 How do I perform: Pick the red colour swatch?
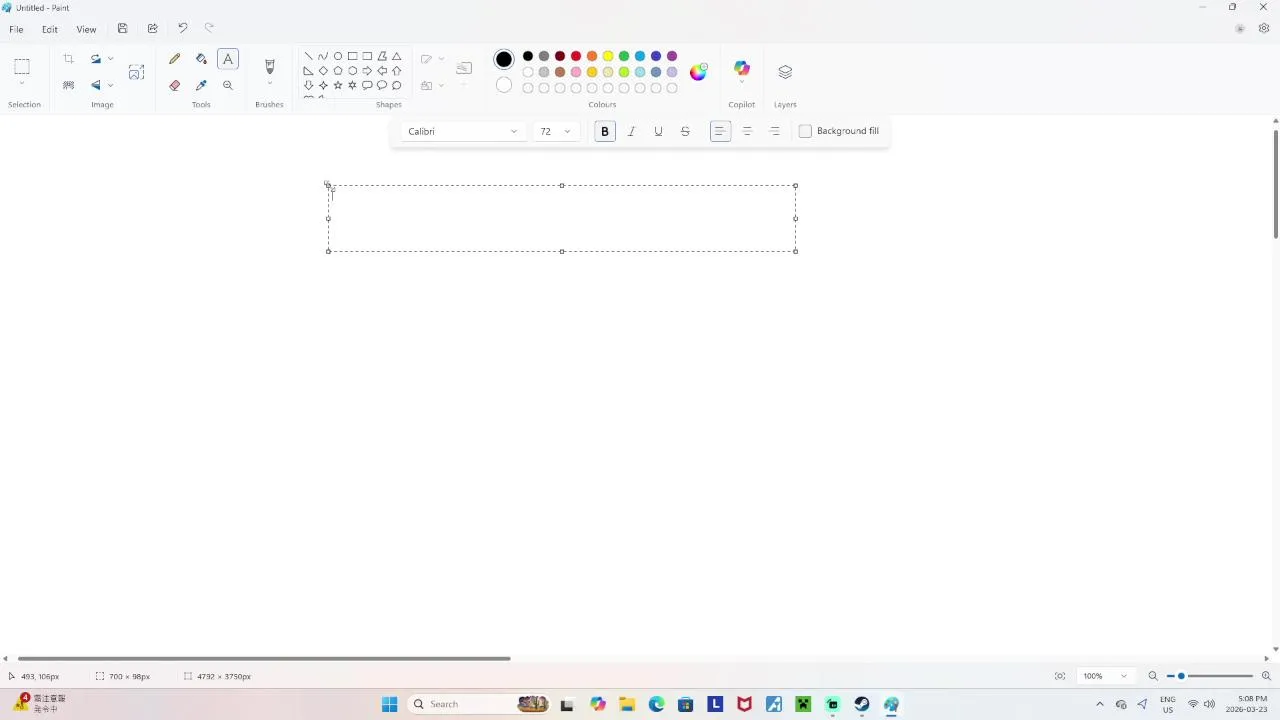(576, 56)
